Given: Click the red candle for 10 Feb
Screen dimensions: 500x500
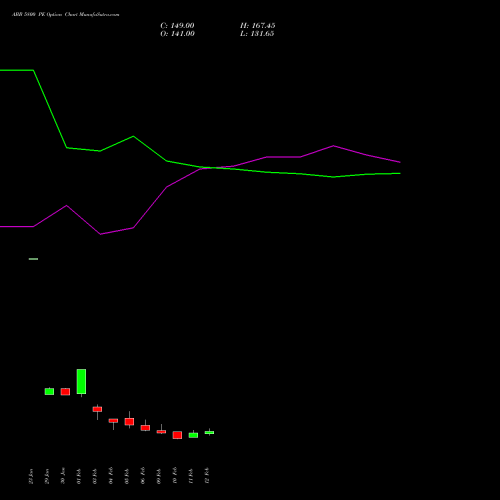Looking at the screenshot, I should click(177, 435).
